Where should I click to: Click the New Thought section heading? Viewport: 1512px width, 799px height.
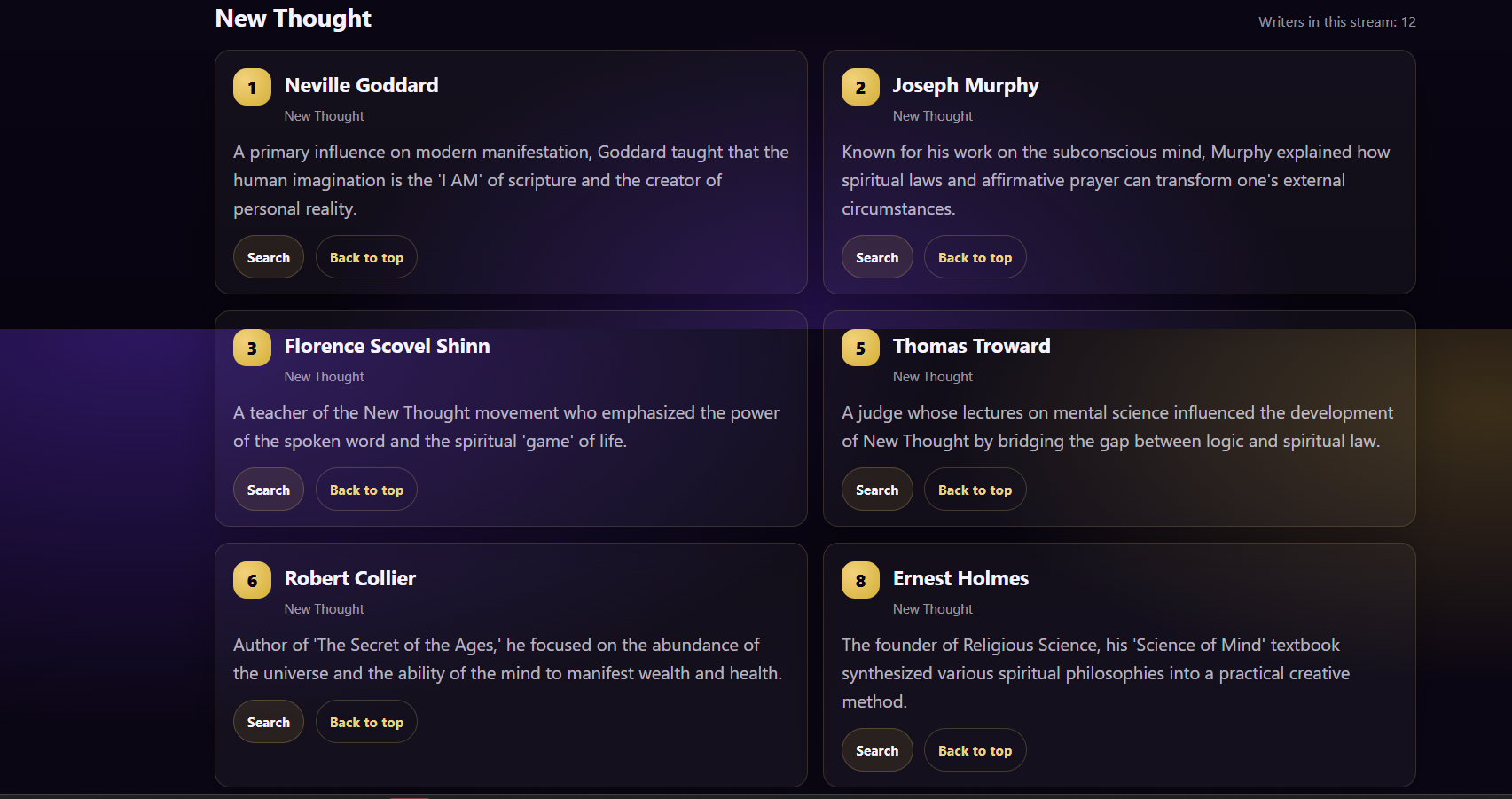click(293, 19)
